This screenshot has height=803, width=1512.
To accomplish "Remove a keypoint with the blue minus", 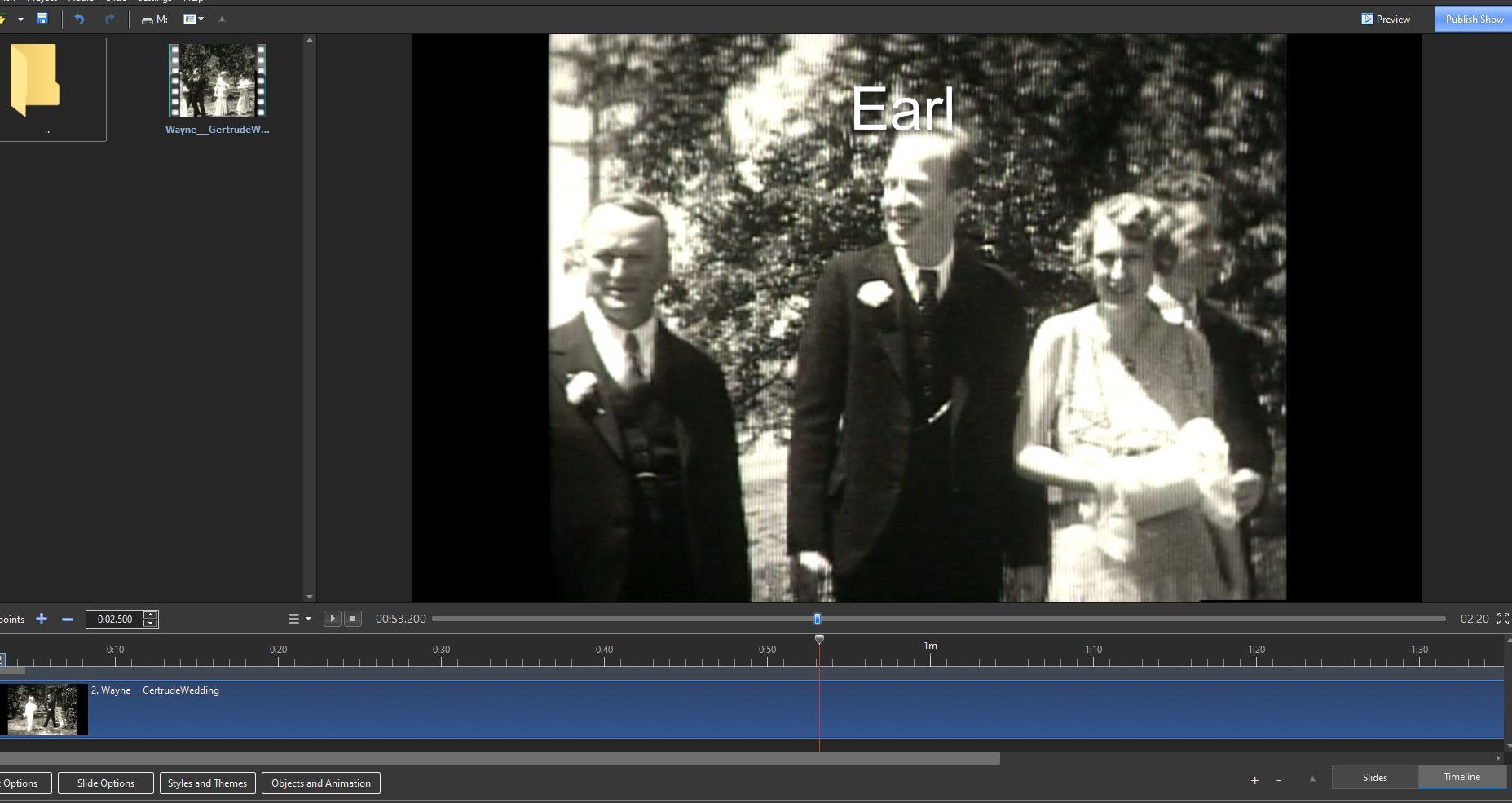I will click(x=68, y=619).
